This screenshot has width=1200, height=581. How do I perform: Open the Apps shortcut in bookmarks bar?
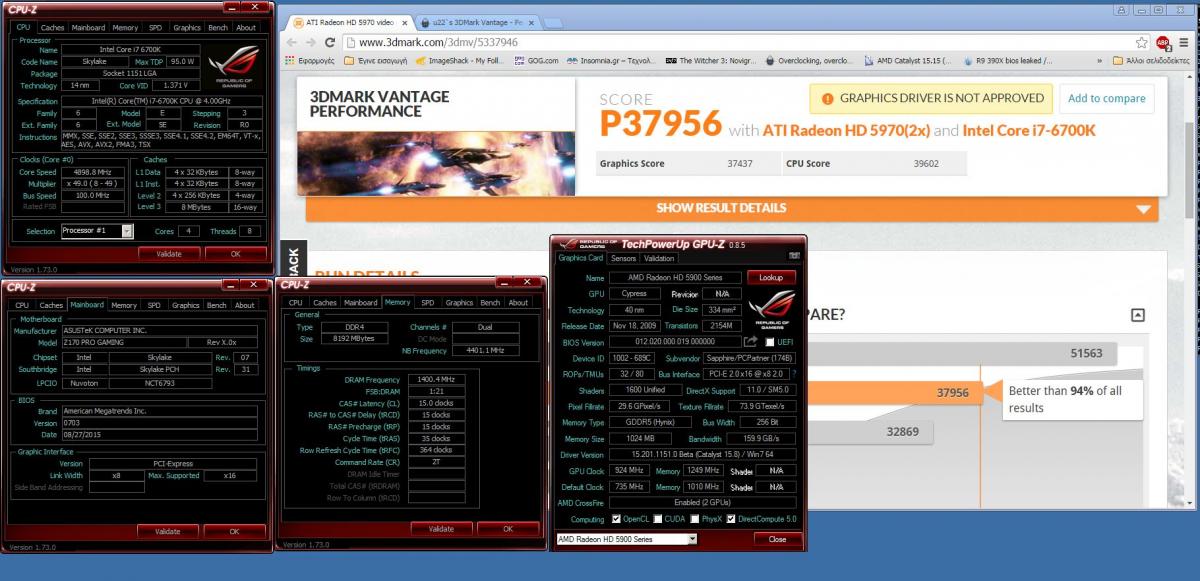(311, 60)
